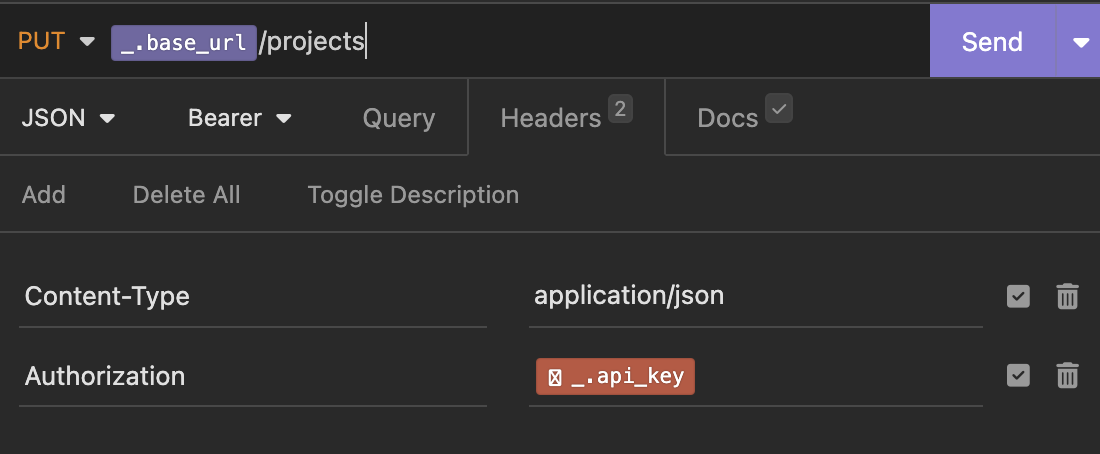Delete the Content-Type header with trash icon
This screenshot has width=1100, height=454.
tap(1067, 296)
